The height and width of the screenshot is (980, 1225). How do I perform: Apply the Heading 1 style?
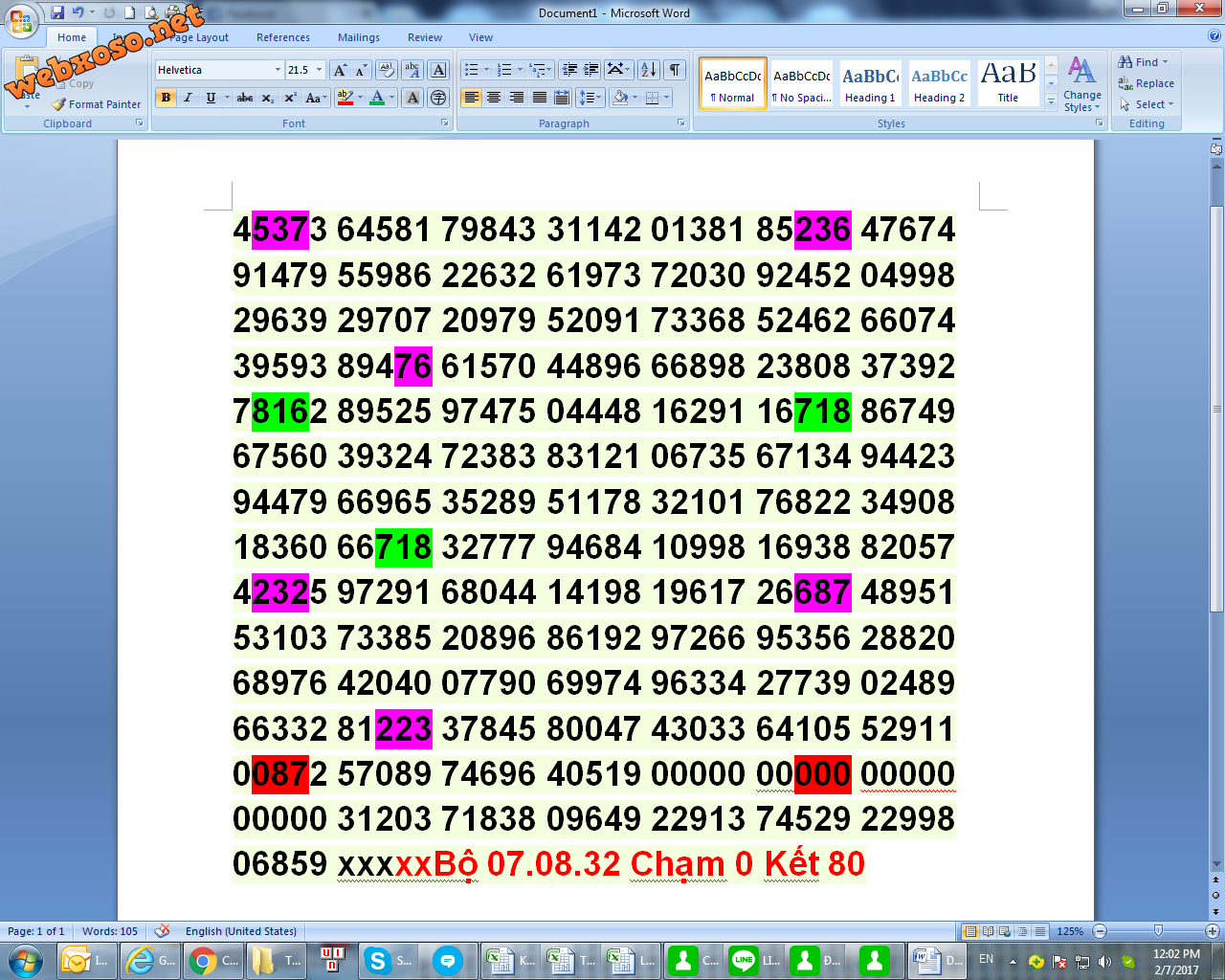(871, 84)
